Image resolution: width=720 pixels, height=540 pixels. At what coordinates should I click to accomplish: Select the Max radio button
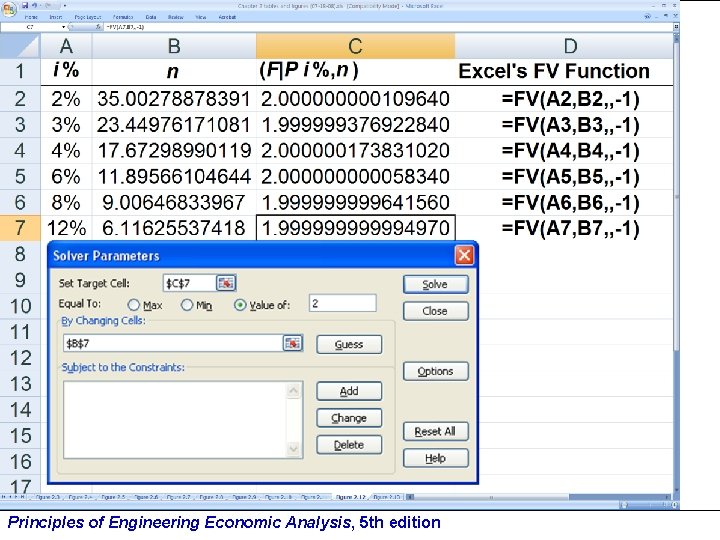(133, 304)
